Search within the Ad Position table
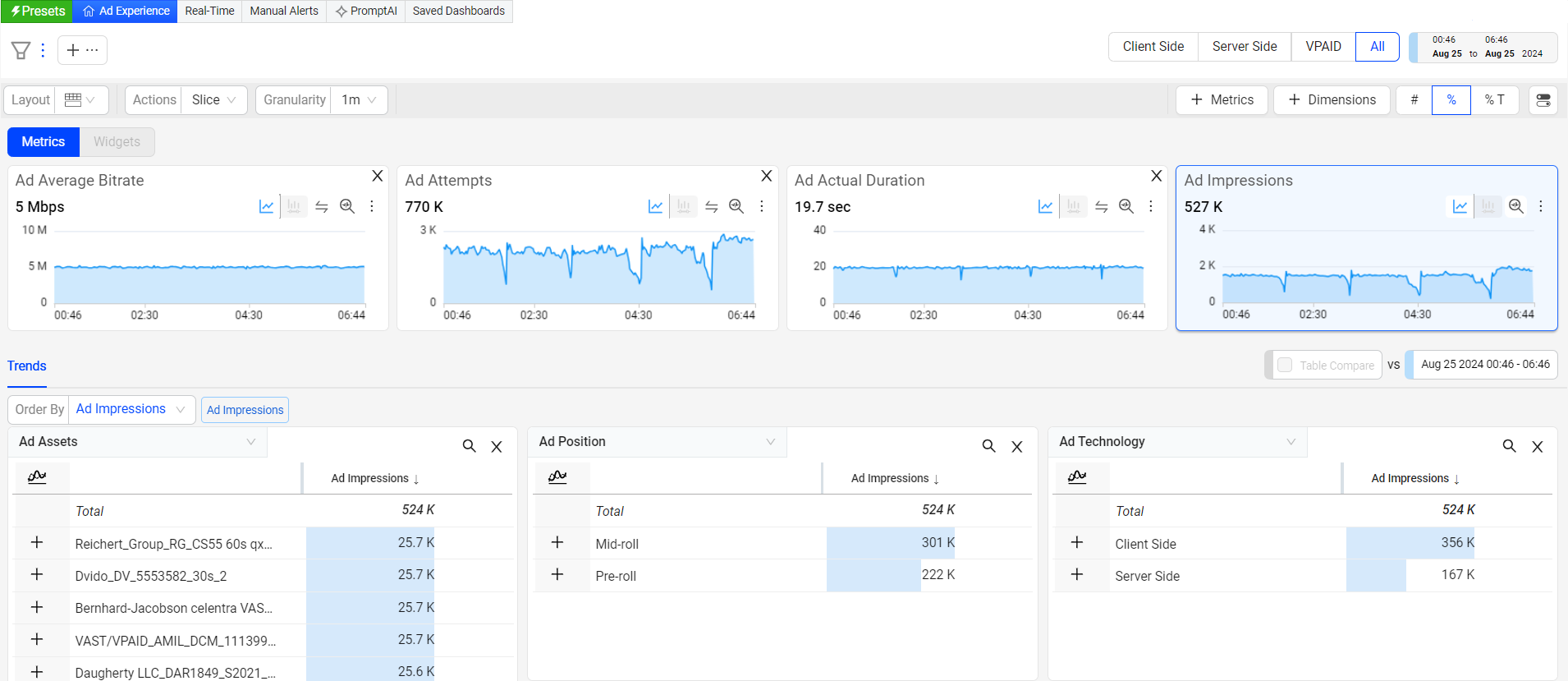The image size is (1568, 681). click(x=988, y=446)
